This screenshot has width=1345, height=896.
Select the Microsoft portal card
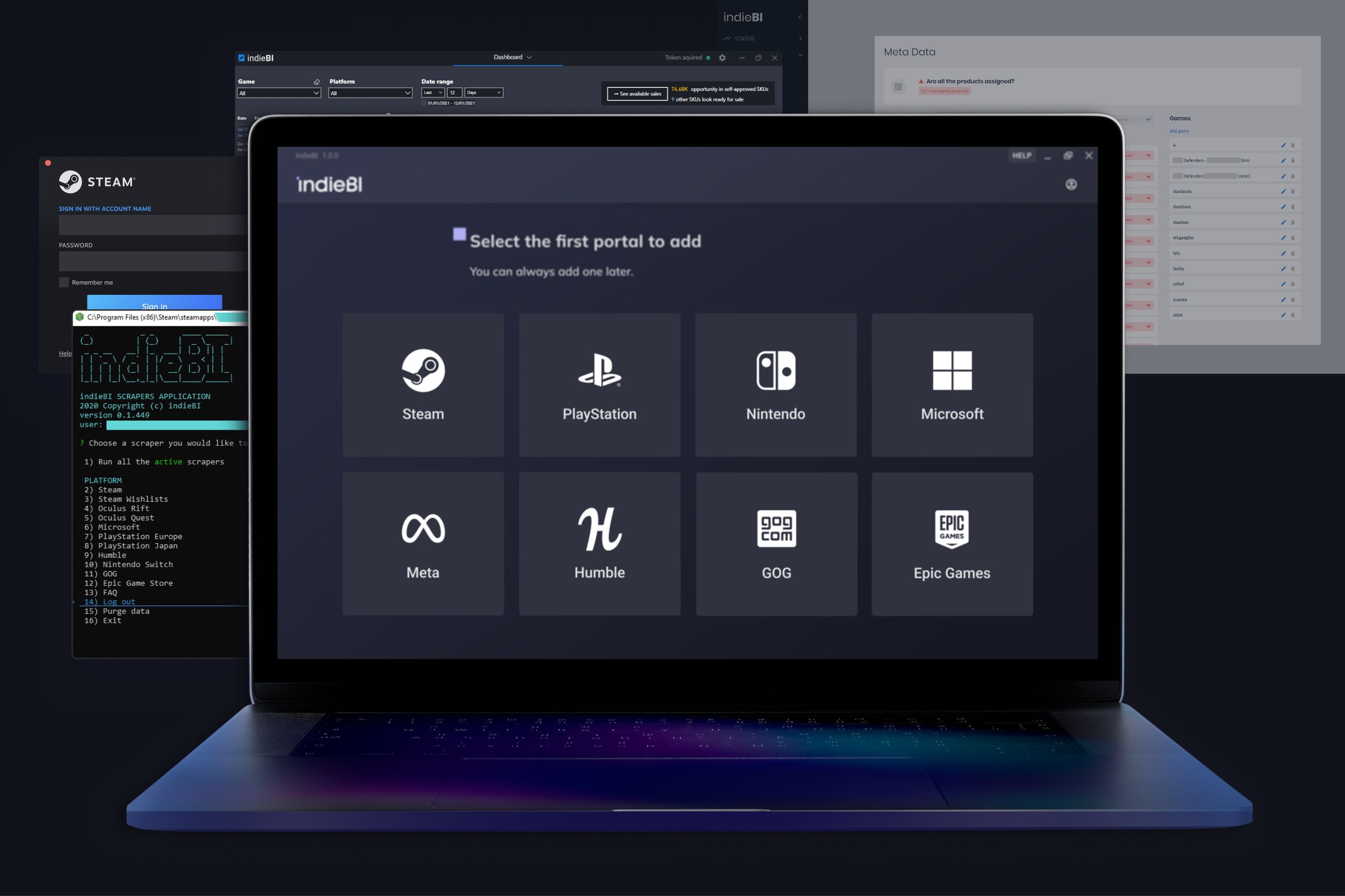coord(952,385)
